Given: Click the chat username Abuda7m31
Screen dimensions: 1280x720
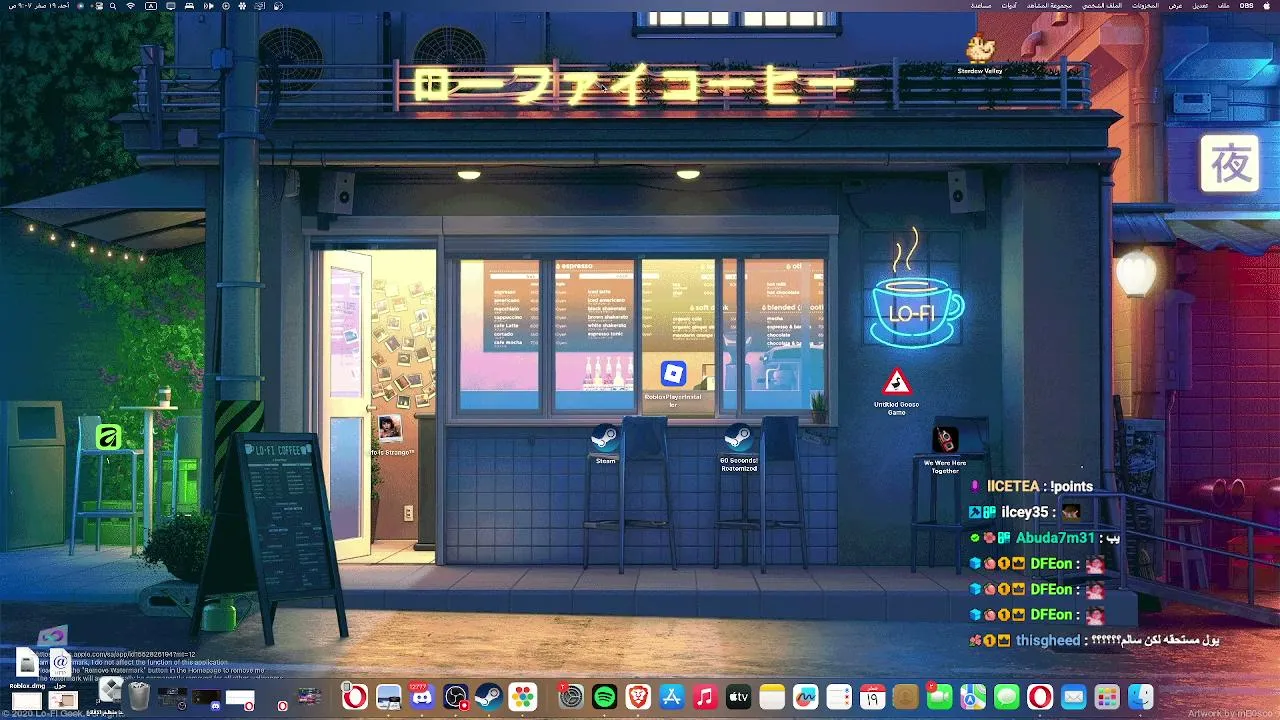Looking at the screenshot, I should pyautogui.click(x=1055, y=538).
